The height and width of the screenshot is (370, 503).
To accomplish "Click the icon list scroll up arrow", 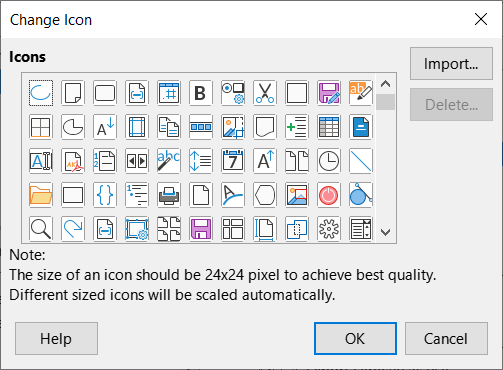I will click(x=386, y=84).
